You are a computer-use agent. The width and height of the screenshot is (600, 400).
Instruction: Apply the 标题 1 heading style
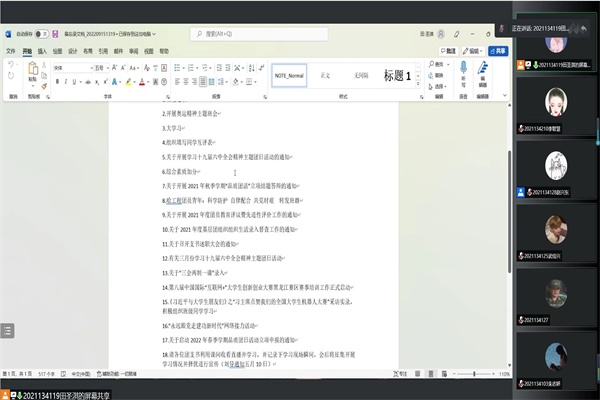[x=396, y=76]
